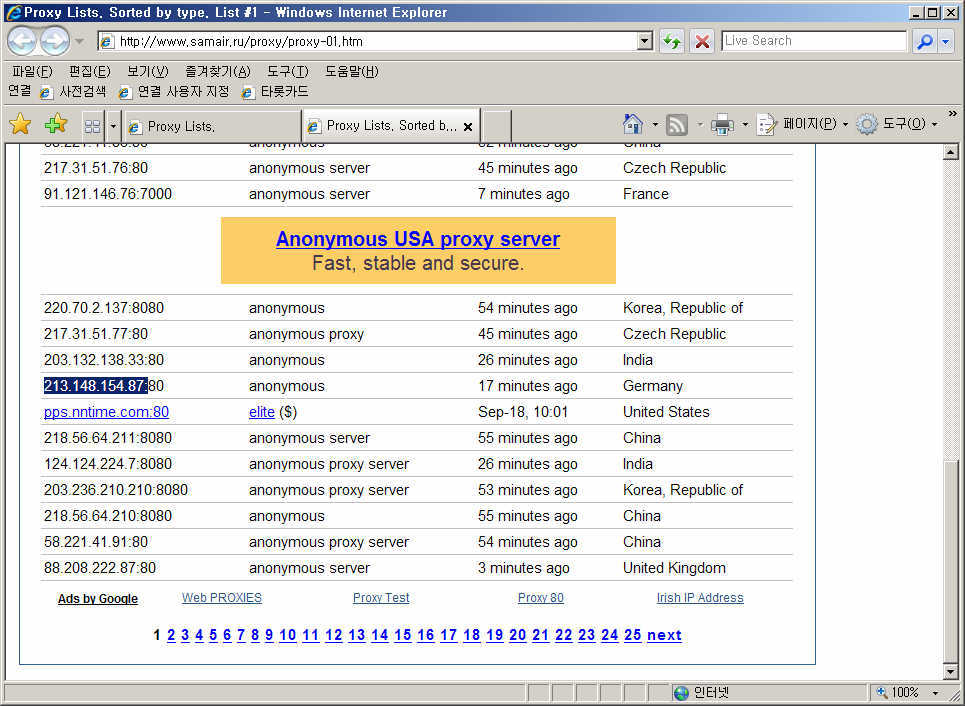Expand the address bar history dropdown
This screenshot has width=965, height=706.
tap(645, 41)
